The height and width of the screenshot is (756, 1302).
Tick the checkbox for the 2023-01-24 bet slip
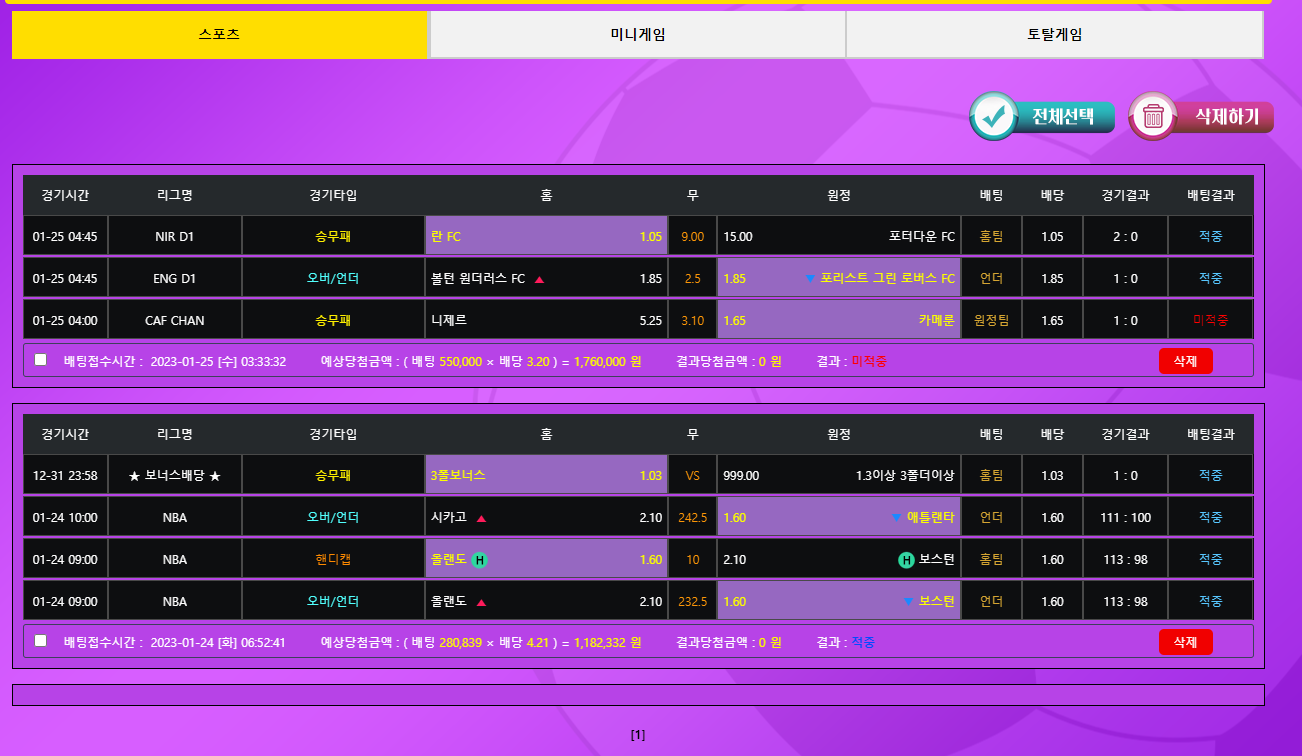pos(41,641)
